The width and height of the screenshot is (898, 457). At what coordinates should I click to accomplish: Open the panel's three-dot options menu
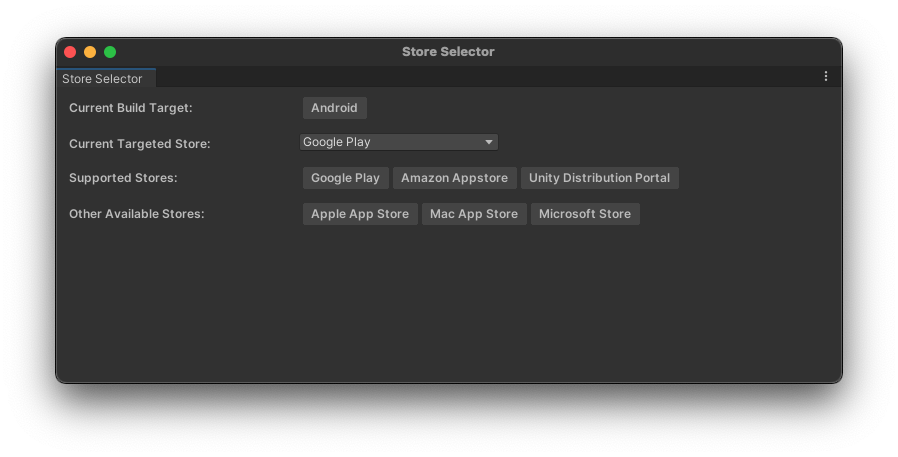pos(826,77)
